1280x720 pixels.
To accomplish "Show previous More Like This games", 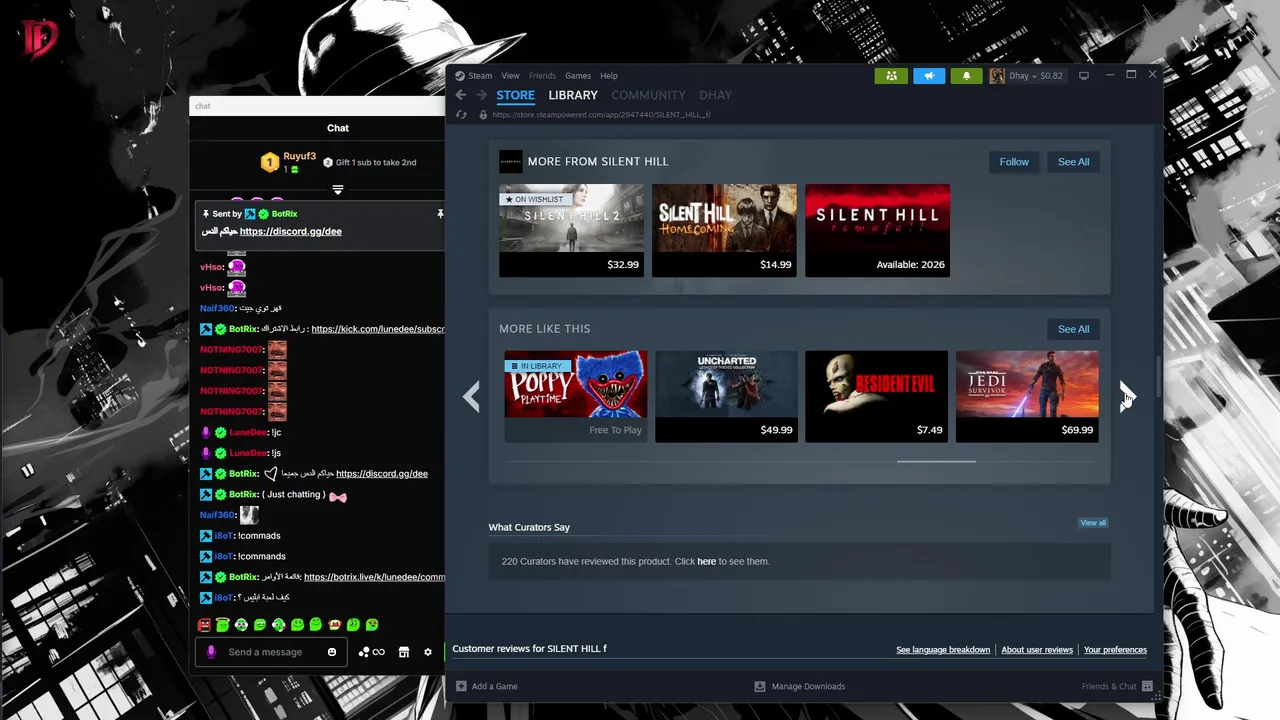I will click(x=471, y=396).
